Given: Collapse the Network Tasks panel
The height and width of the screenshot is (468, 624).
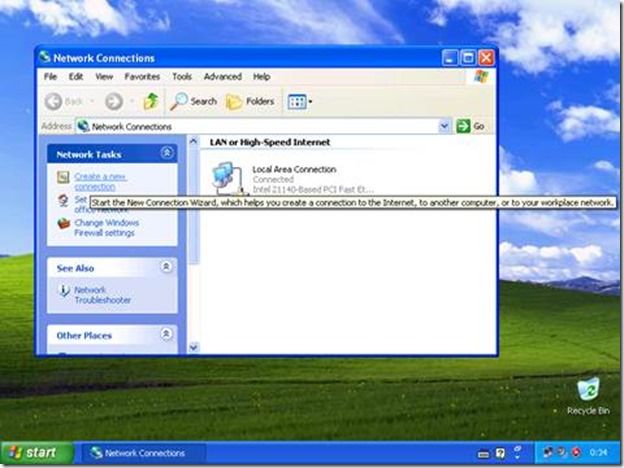Looking at the screenshot, I should [x=167, y=153].
